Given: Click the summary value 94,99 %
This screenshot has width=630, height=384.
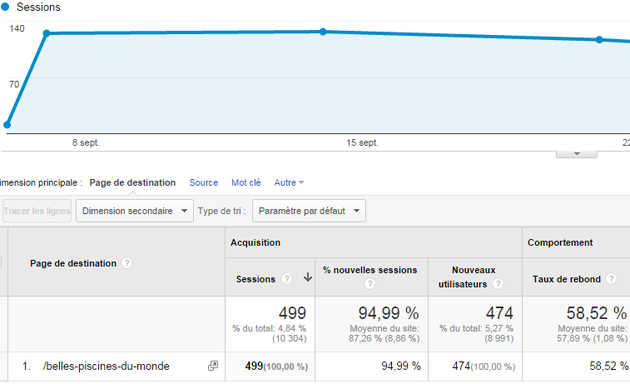Looking at the screenshot, I should pos(389,313).
